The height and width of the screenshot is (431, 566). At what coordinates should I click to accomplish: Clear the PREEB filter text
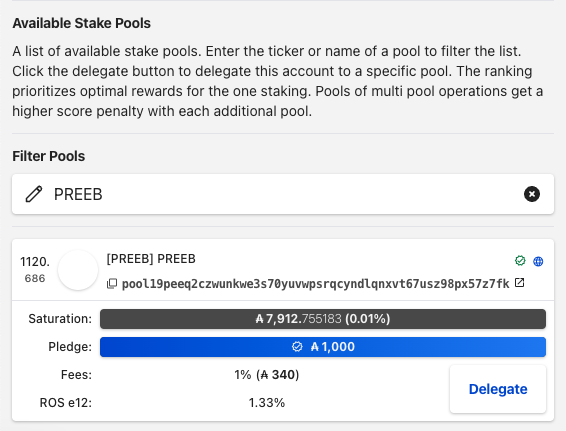[531, 194]
